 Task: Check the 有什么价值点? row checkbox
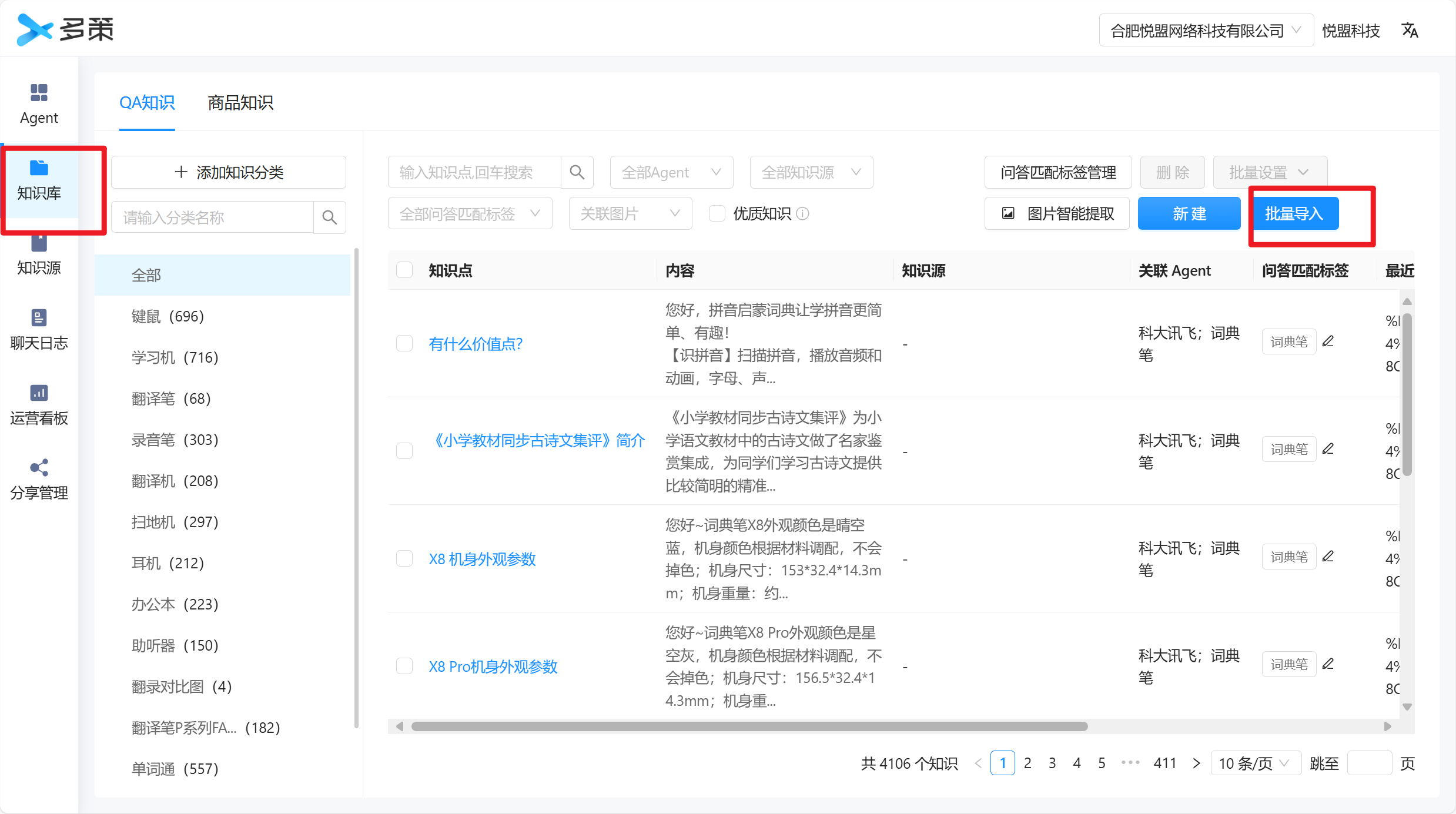tap(404, 343)
